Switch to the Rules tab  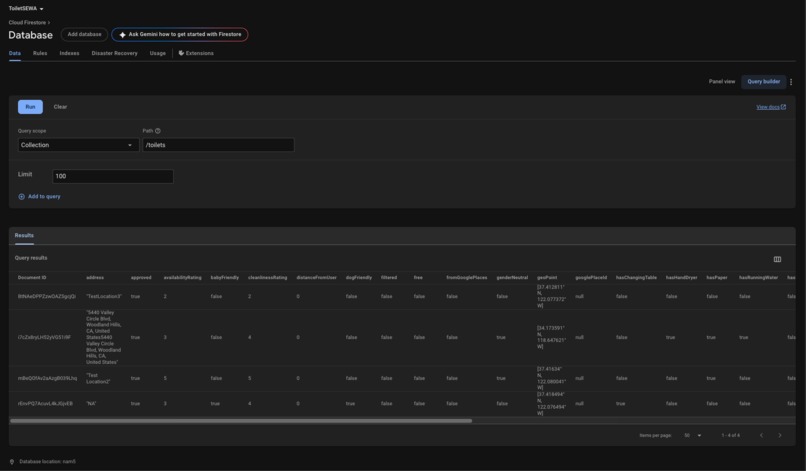(40, 53)
